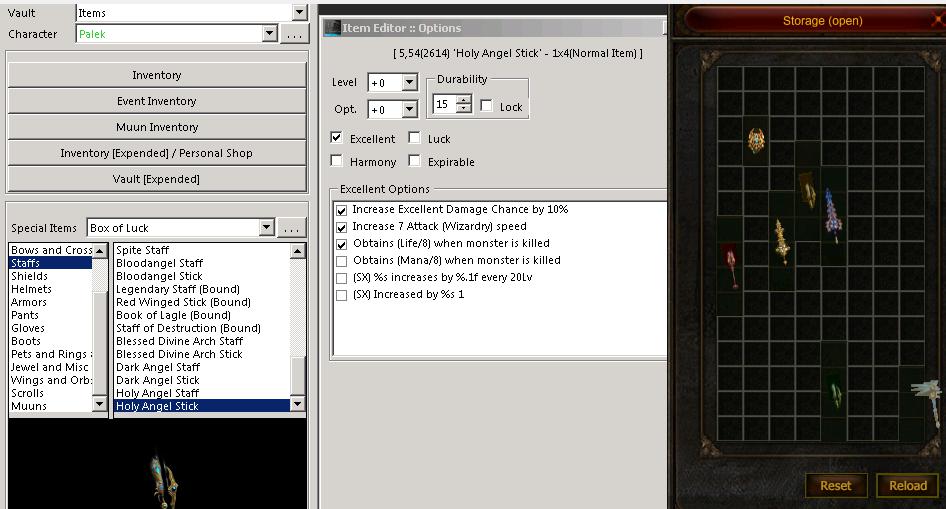Select the golden amulet item in storage grid
946x509 pixels.
(x=756, y=141)
